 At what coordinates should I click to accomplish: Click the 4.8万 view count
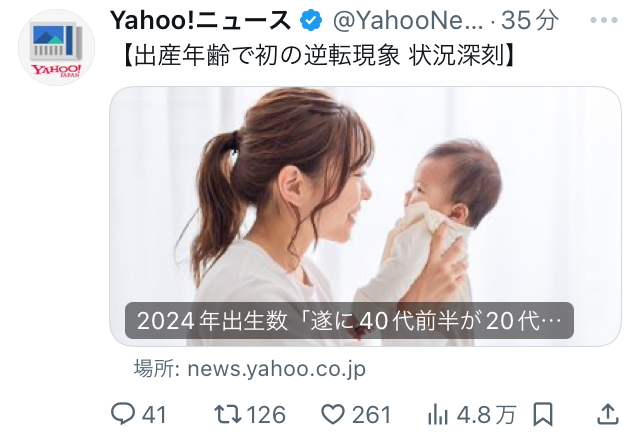click(487, 415)
